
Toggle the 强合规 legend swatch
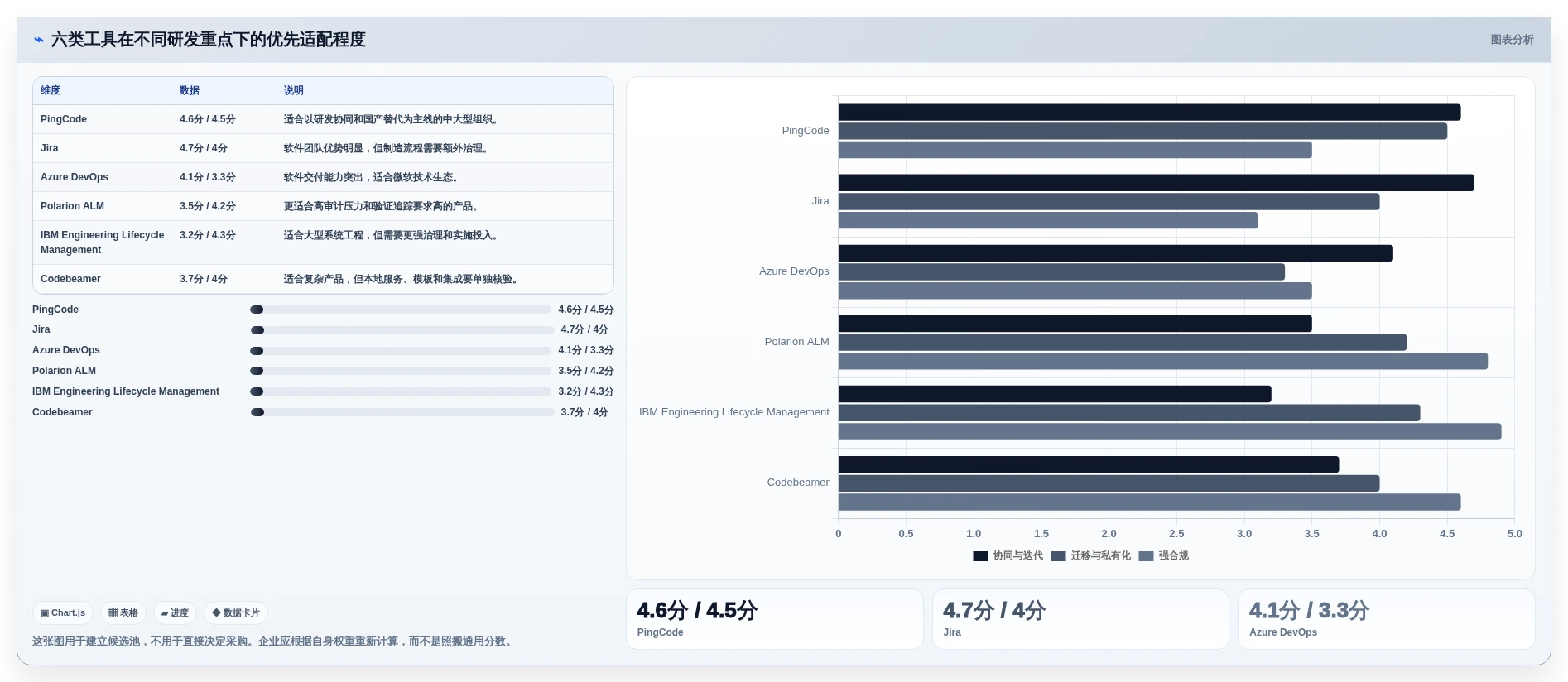pyautogui.click(x=1146, y=556)
